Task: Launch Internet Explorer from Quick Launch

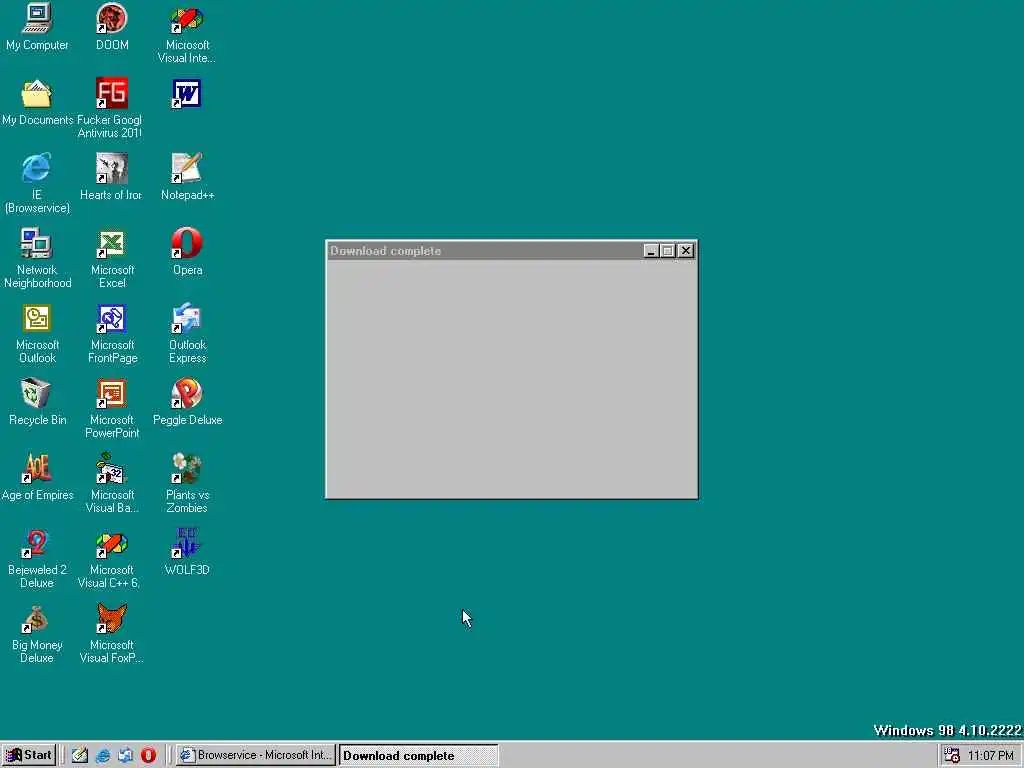Action: [103, 755]
